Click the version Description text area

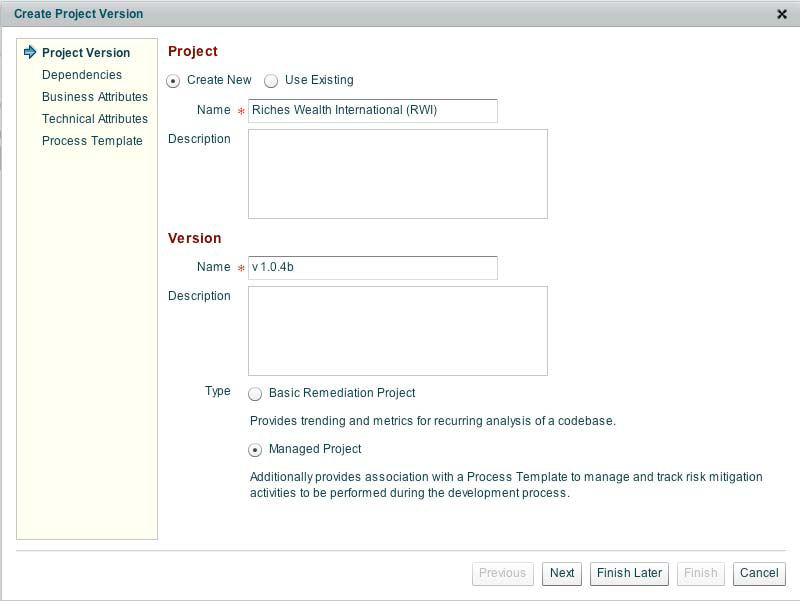(397, 330)
